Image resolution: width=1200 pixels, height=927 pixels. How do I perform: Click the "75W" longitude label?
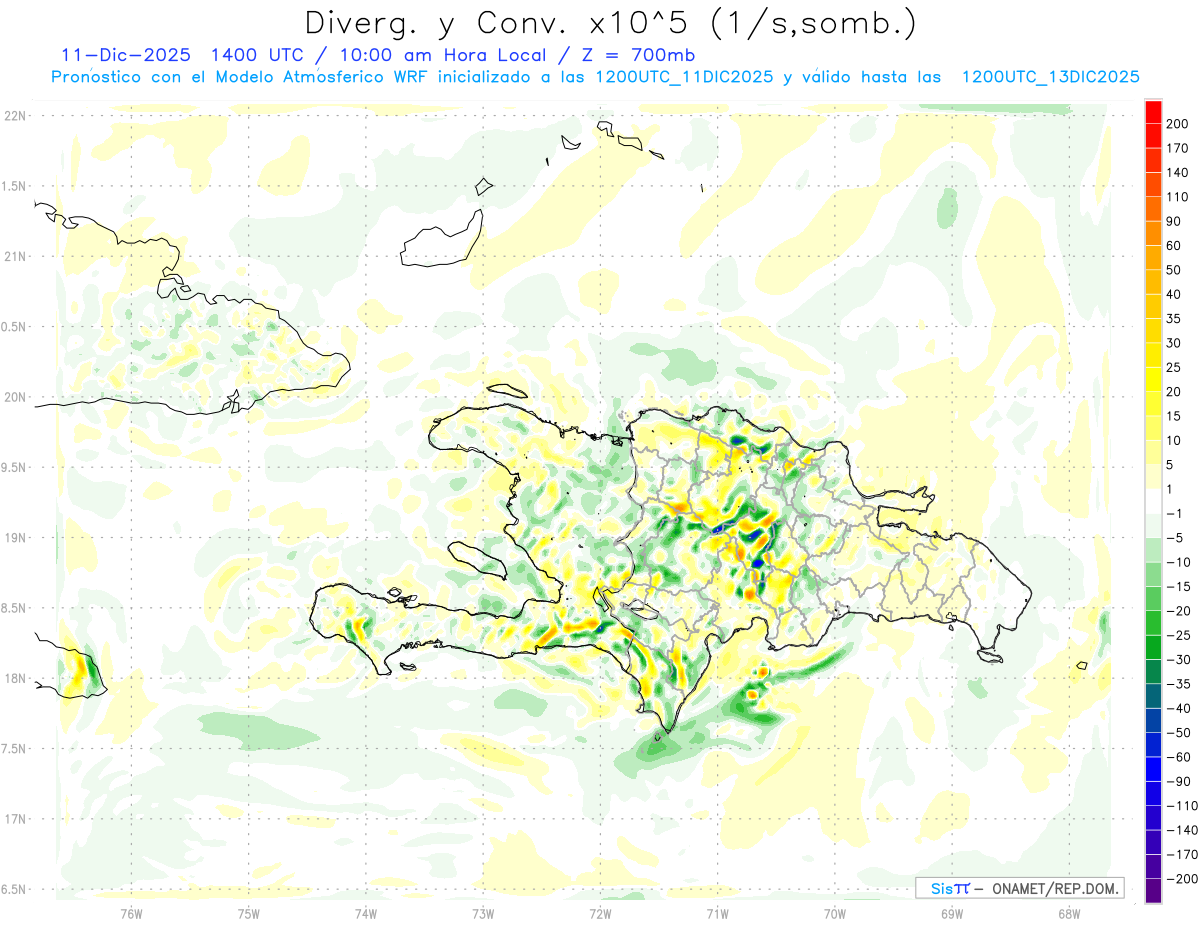pyautogui.click(x=249, y=914)
